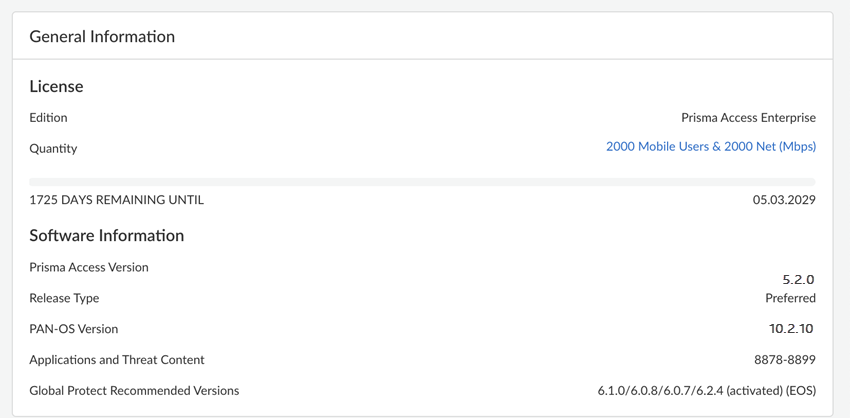
Task: Click the Global Protect Recommended Versions label
Action: (134, 391)
